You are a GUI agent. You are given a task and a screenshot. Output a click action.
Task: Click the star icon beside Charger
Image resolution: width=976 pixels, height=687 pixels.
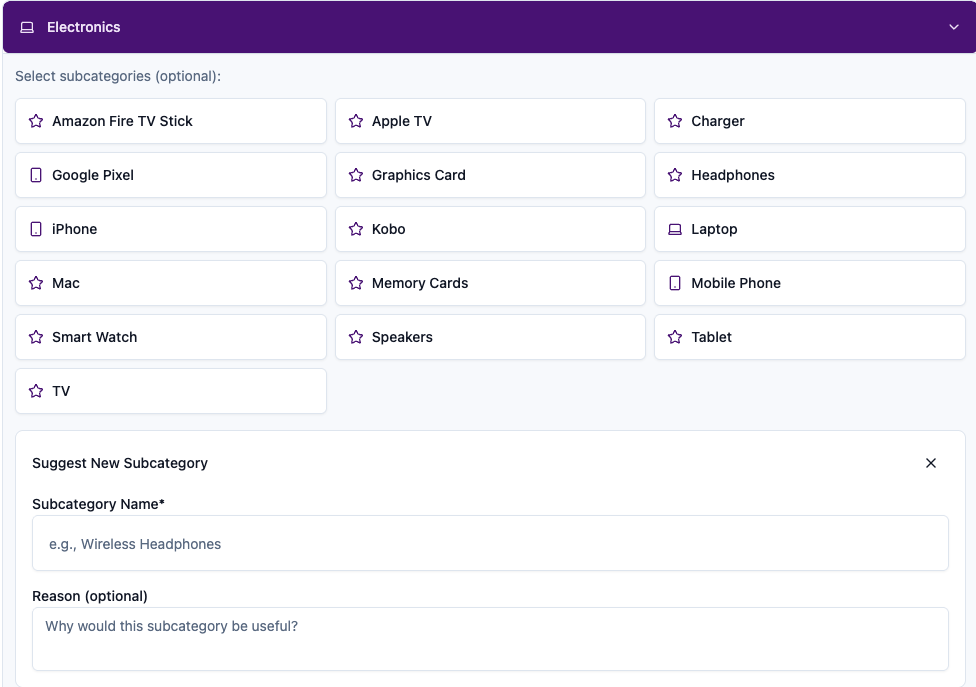tap(675, 121)
